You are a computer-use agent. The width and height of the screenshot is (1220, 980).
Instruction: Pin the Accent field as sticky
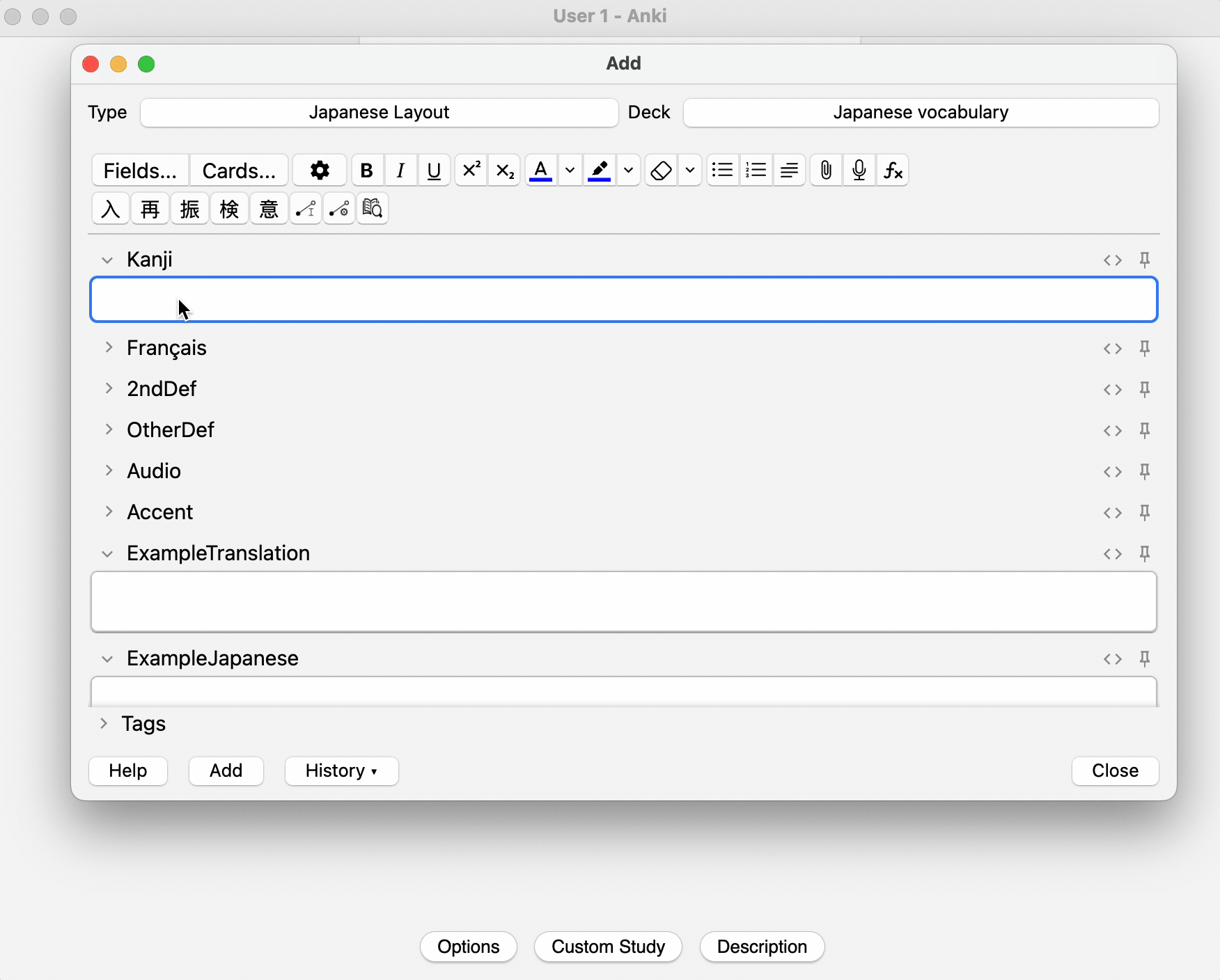tap(1145, 512)
